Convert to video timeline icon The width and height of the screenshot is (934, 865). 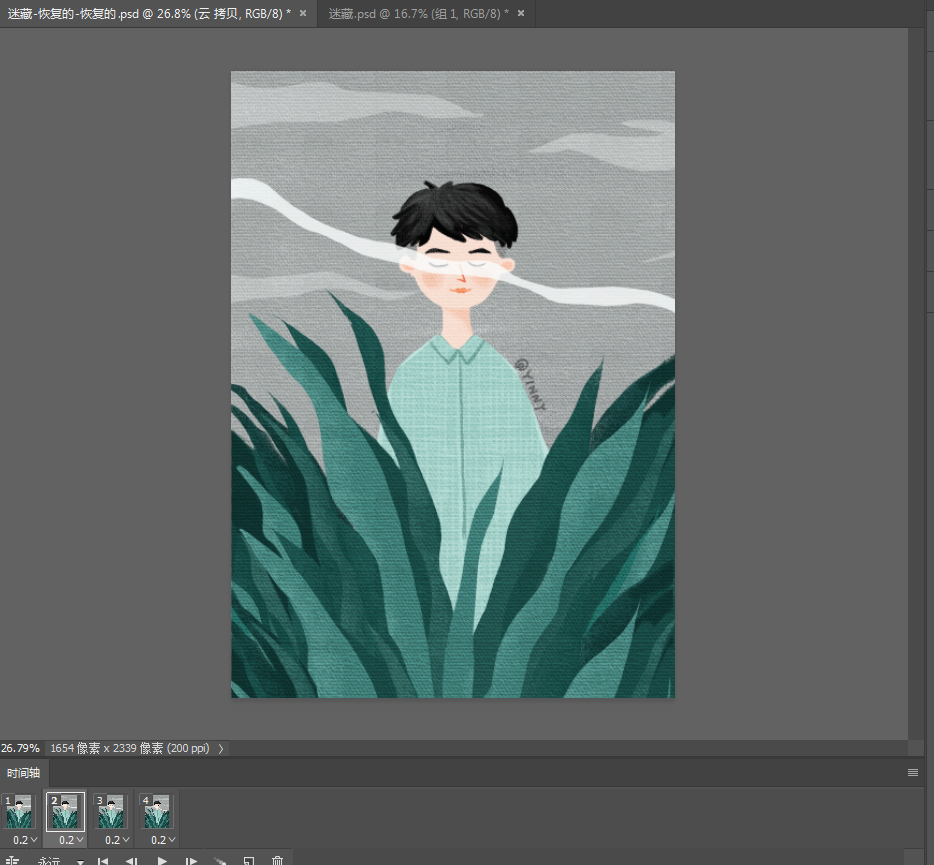[12, 861]
